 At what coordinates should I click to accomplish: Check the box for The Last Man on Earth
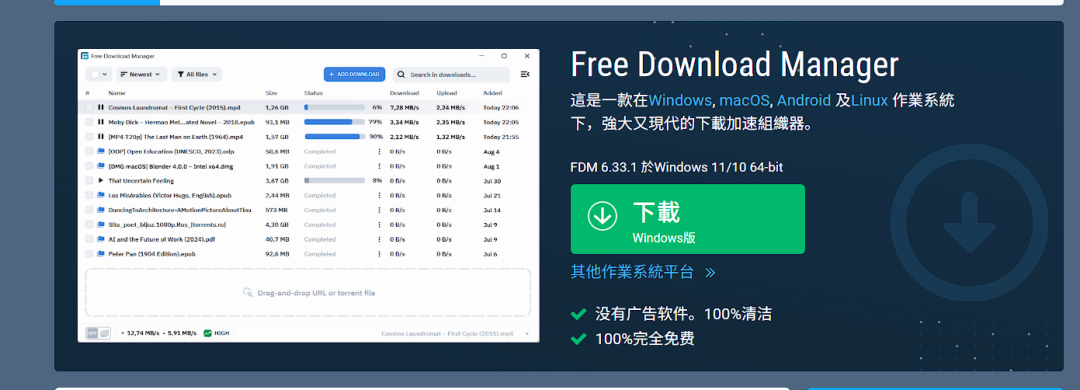pos(89,136)
